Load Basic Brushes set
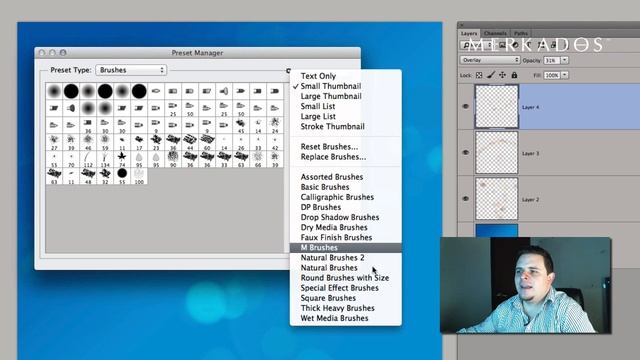640x360 pixels. tap(324, 187)
